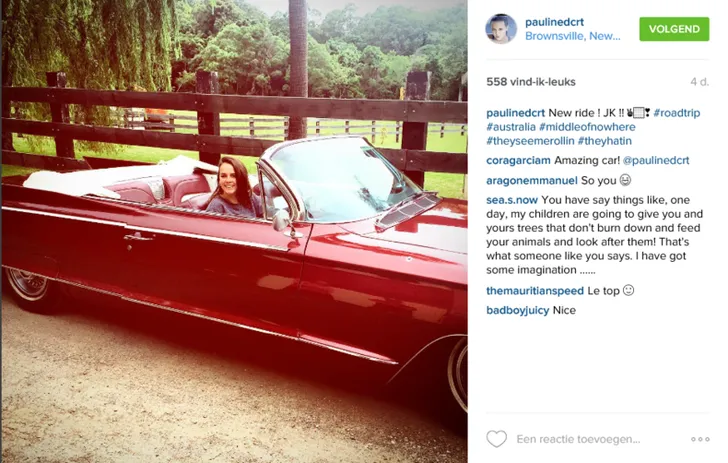
Task: Open the #theyseemerollin hashtag
Action: [x=530, y=141]
